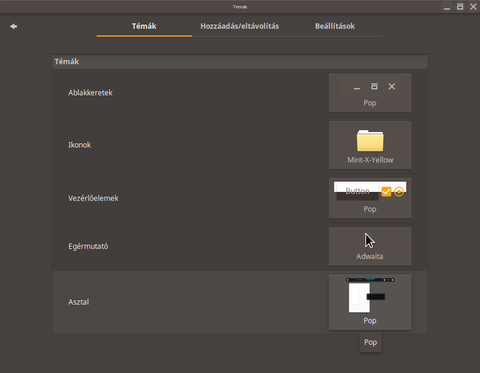Click the Asztal row label

point(79,302)
